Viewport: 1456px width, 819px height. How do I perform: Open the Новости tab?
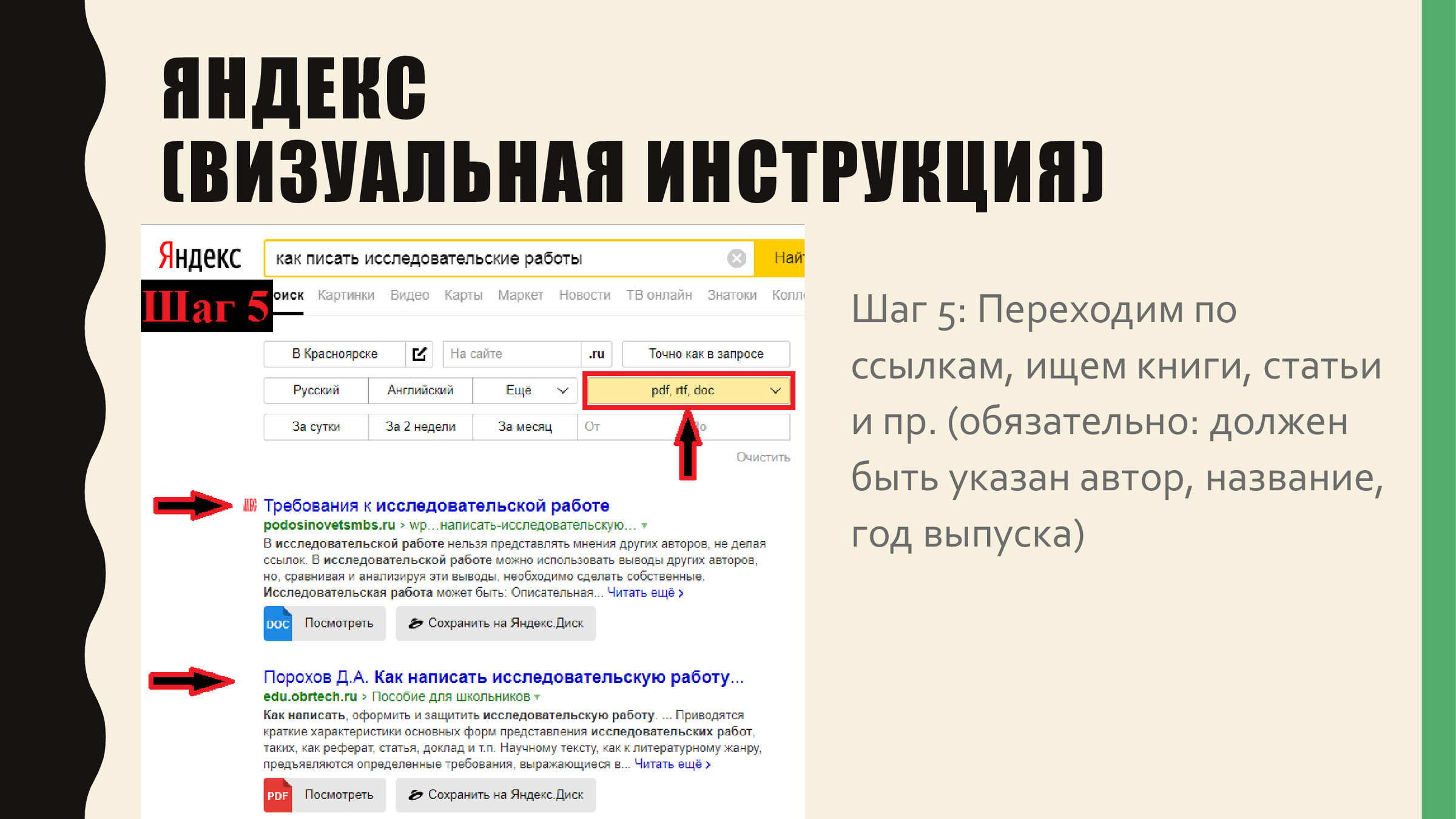(x=584, y=295)
